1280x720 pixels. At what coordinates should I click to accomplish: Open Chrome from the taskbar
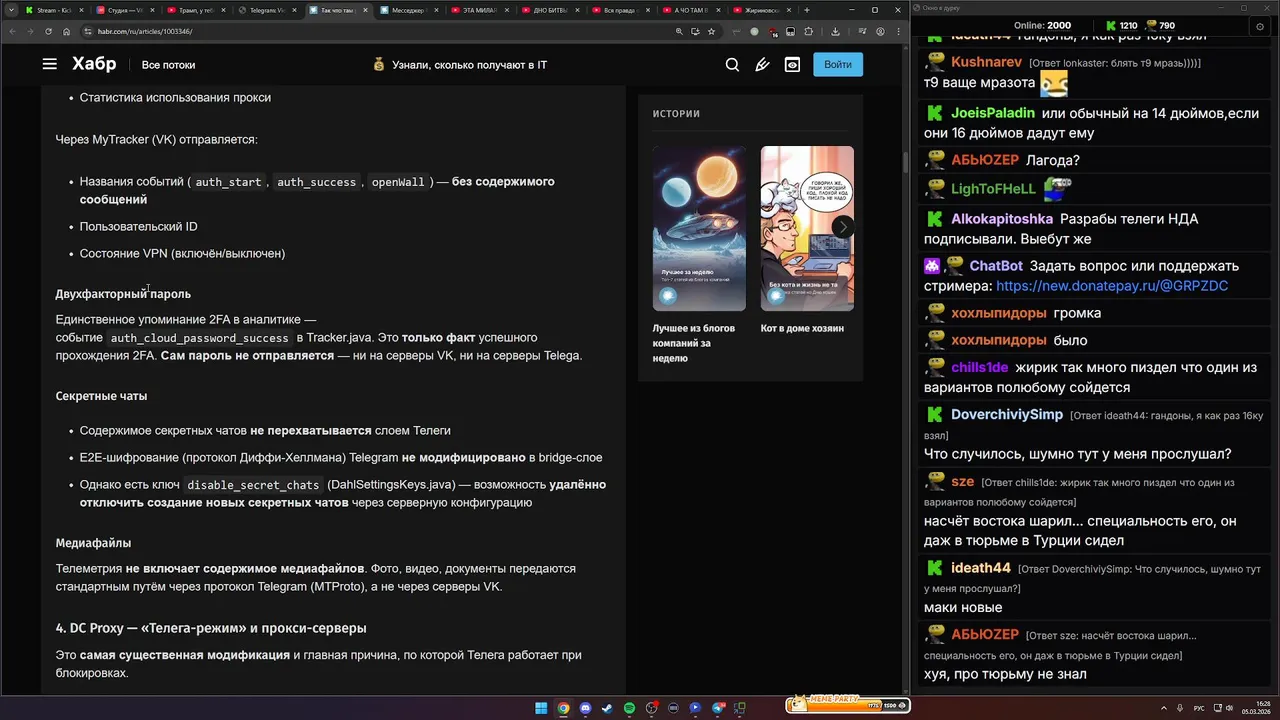click(563, 708)
